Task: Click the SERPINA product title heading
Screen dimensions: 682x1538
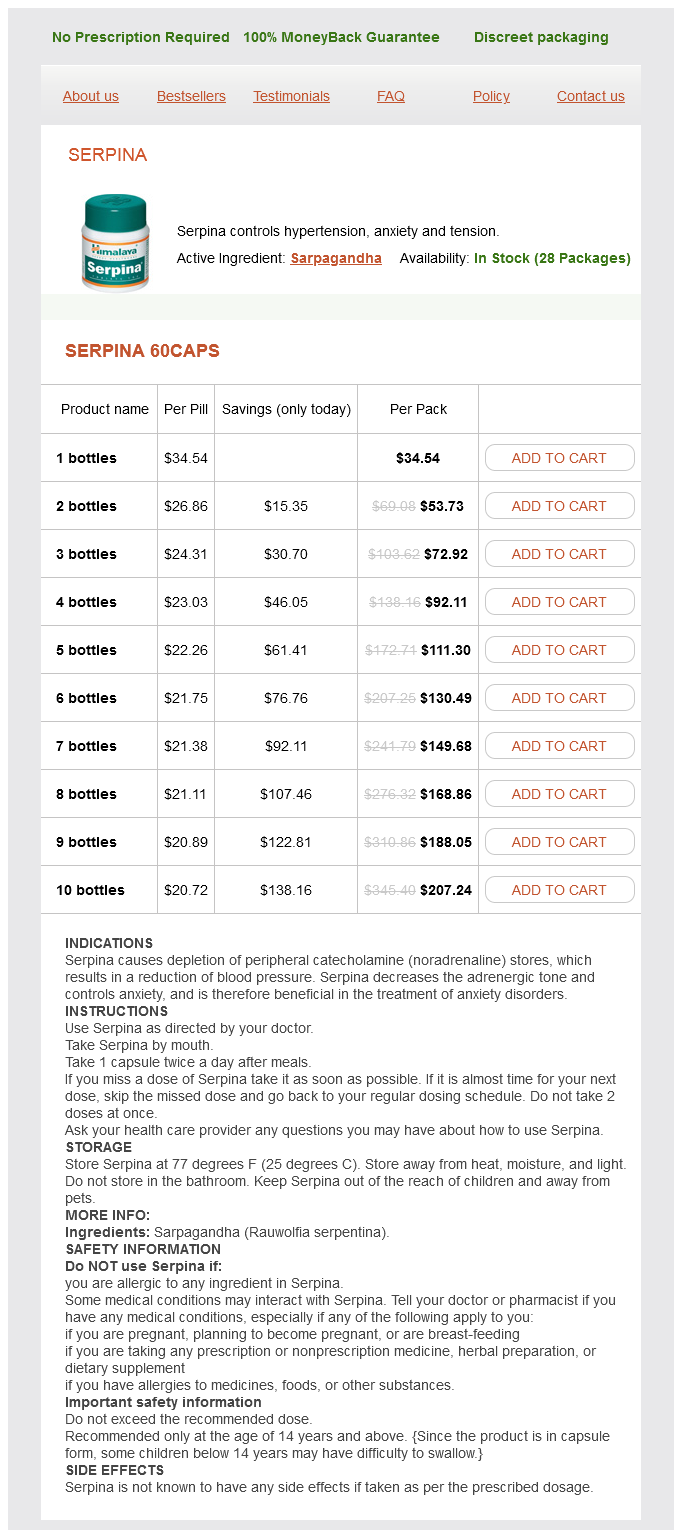Action: 107,155
